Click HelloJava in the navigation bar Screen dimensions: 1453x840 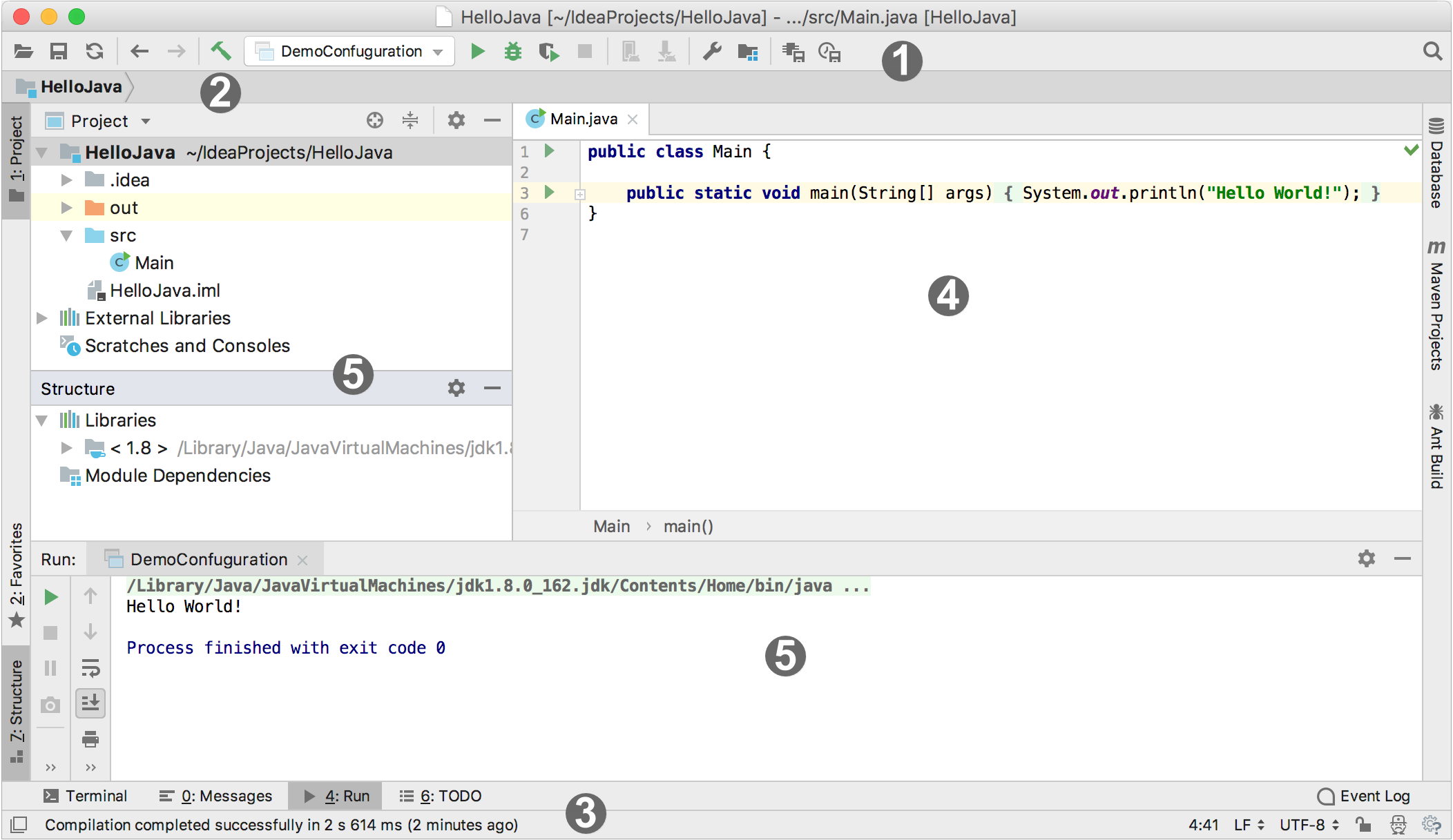click(x=81, y=87)
